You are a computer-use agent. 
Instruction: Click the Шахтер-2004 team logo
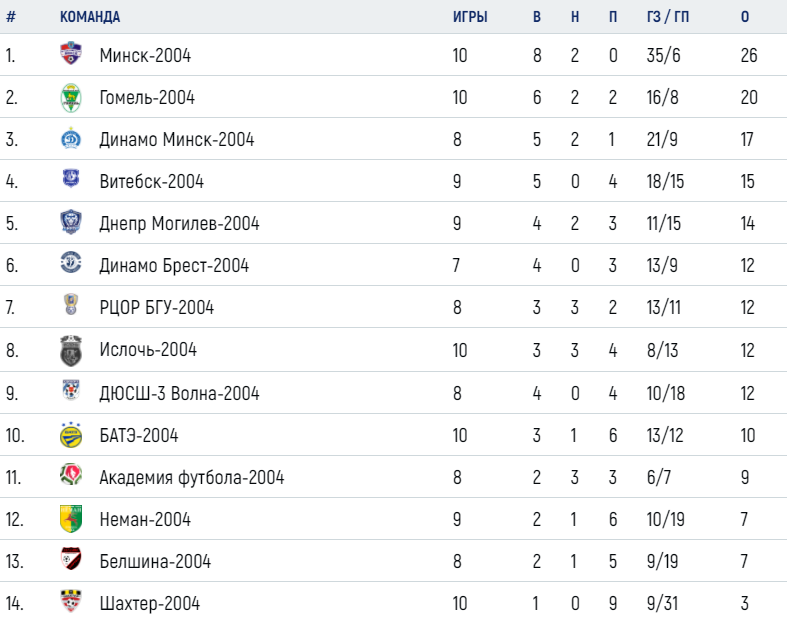point(71,601)
